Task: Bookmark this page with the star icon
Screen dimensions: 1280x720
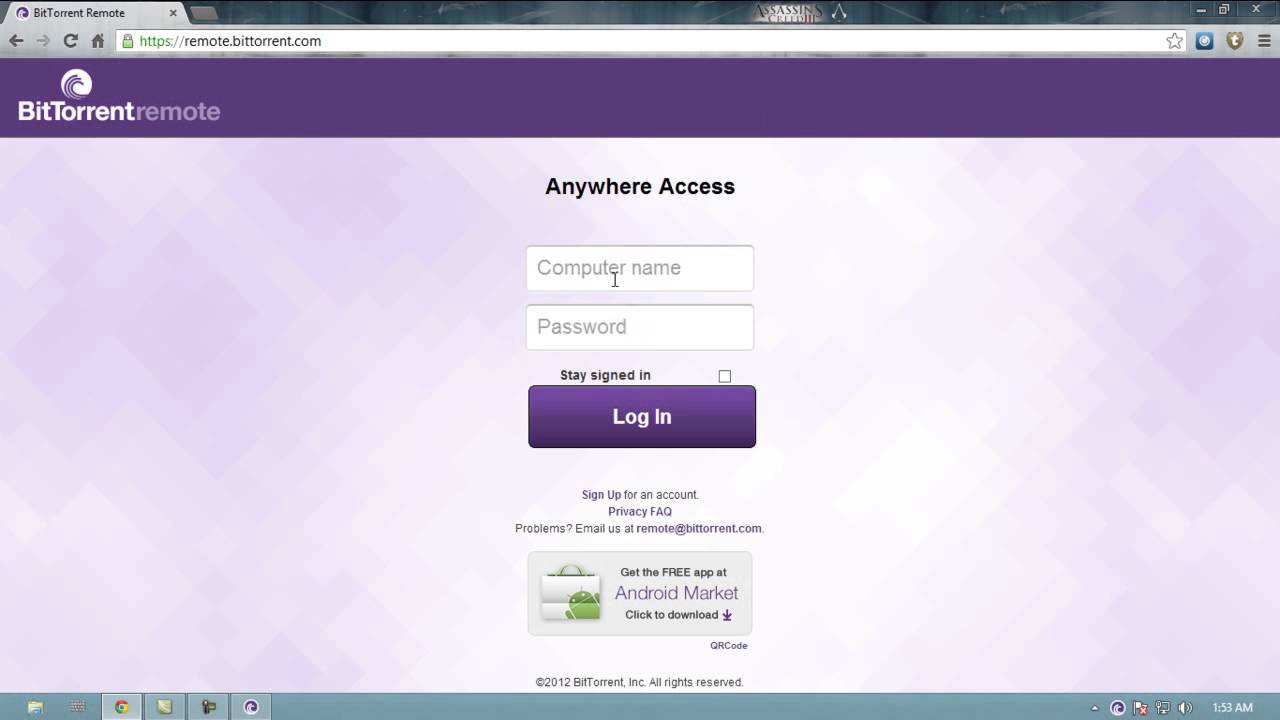Action: pos(1174,41)
